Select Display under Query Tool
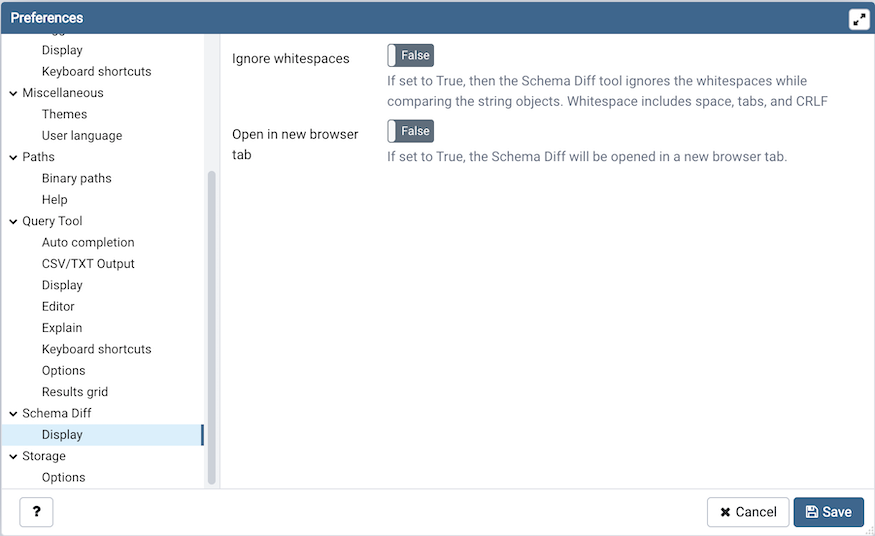Image resolution: width=875 pixels, height=536 pixels. [x=62, y=285]
